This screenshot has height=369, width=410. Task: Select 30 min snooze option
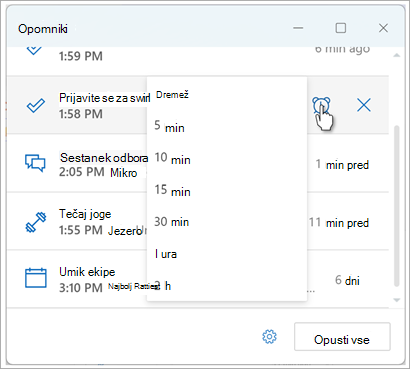227,222
